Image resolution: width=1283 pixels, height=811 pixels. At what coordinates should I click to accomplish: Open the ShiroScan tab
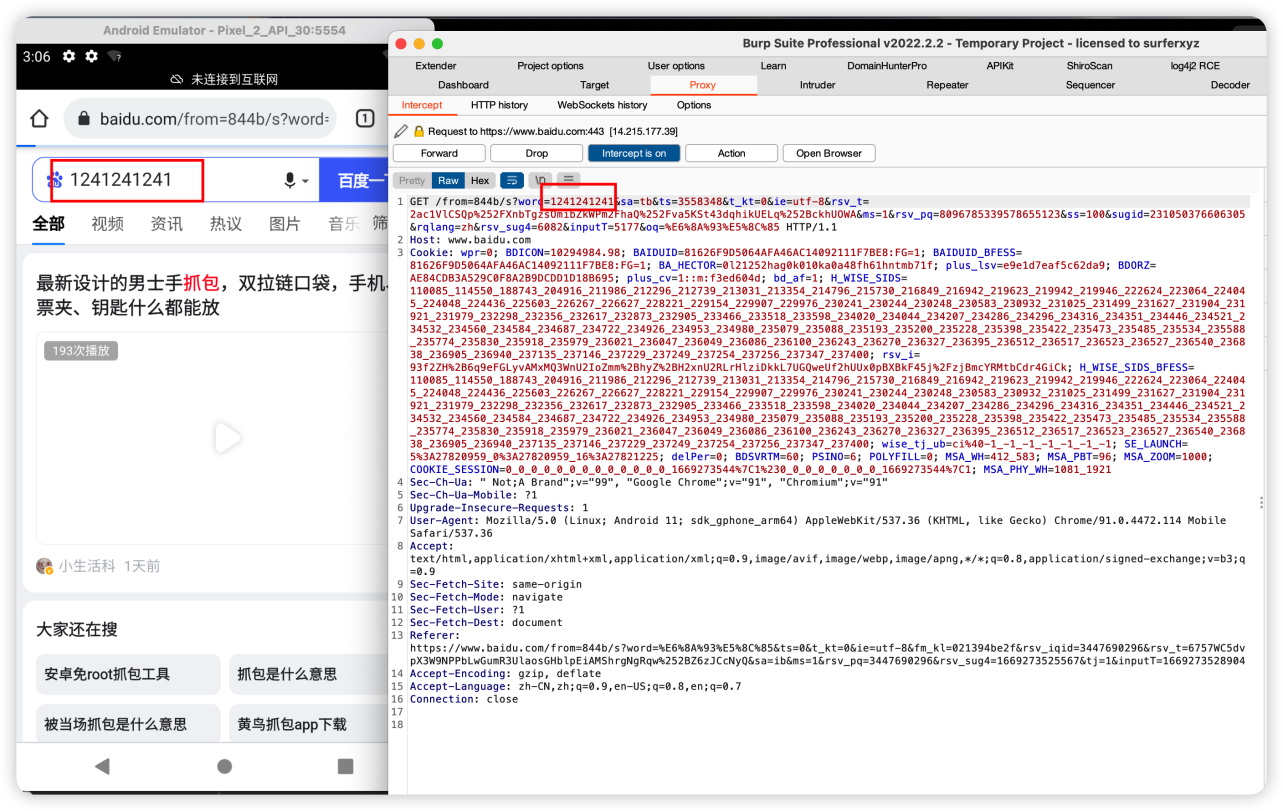pyautogui.click(x=1089, y=66)
